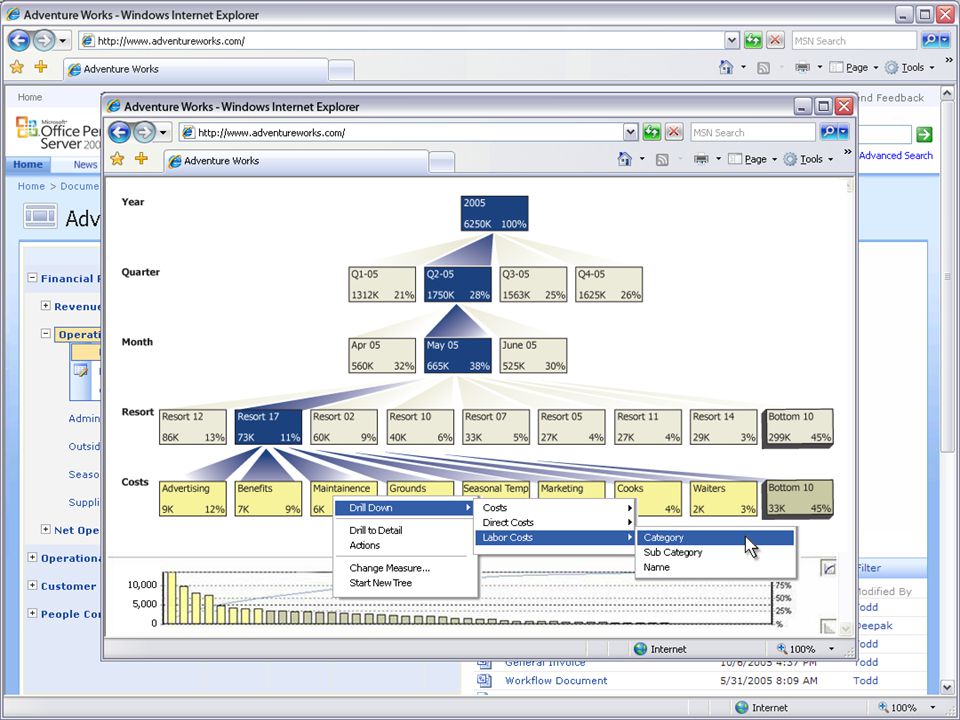Click Stop icon in rear browser window

(776, 40)
